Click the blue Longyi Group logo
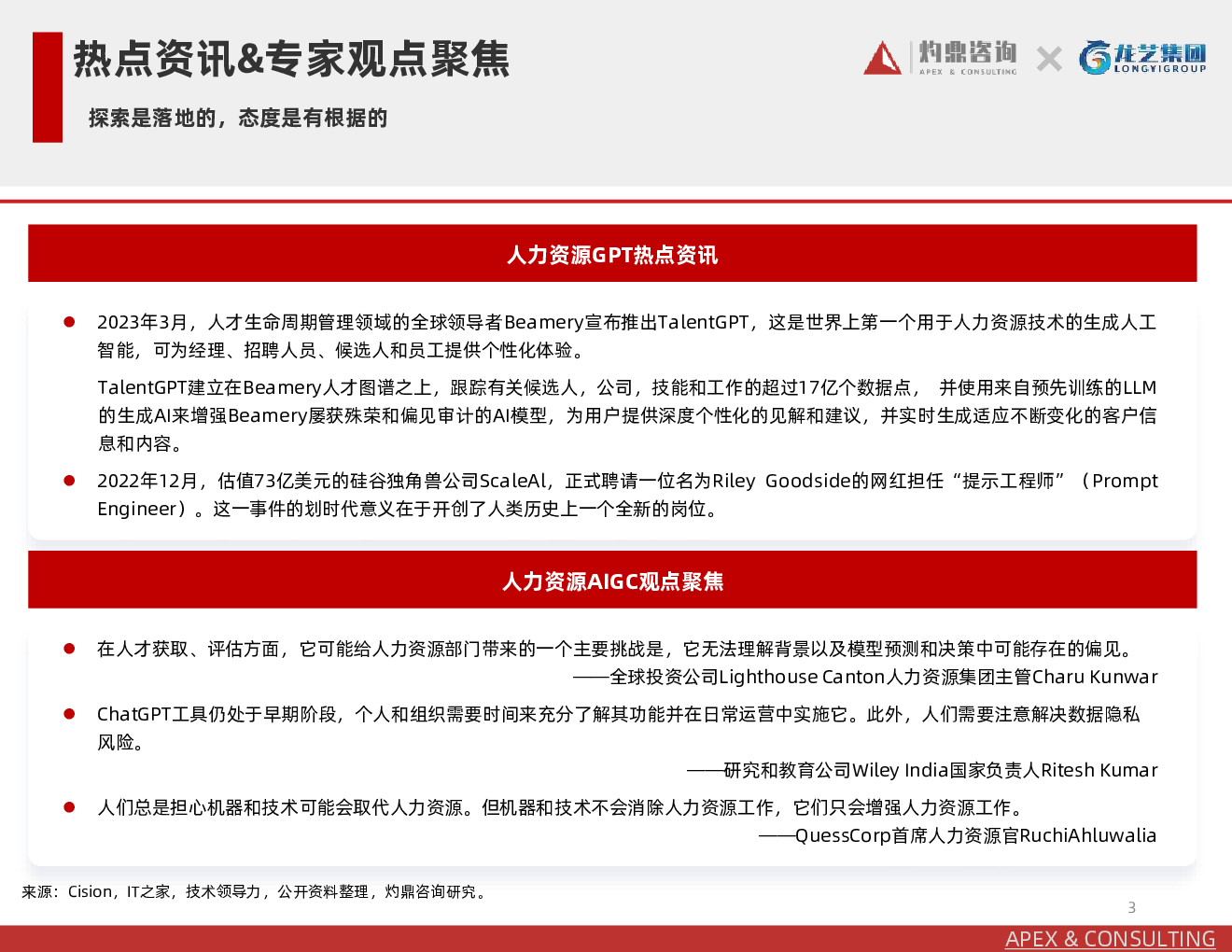The width and height of the screenshot is (1232, 952). (1142, 58)
